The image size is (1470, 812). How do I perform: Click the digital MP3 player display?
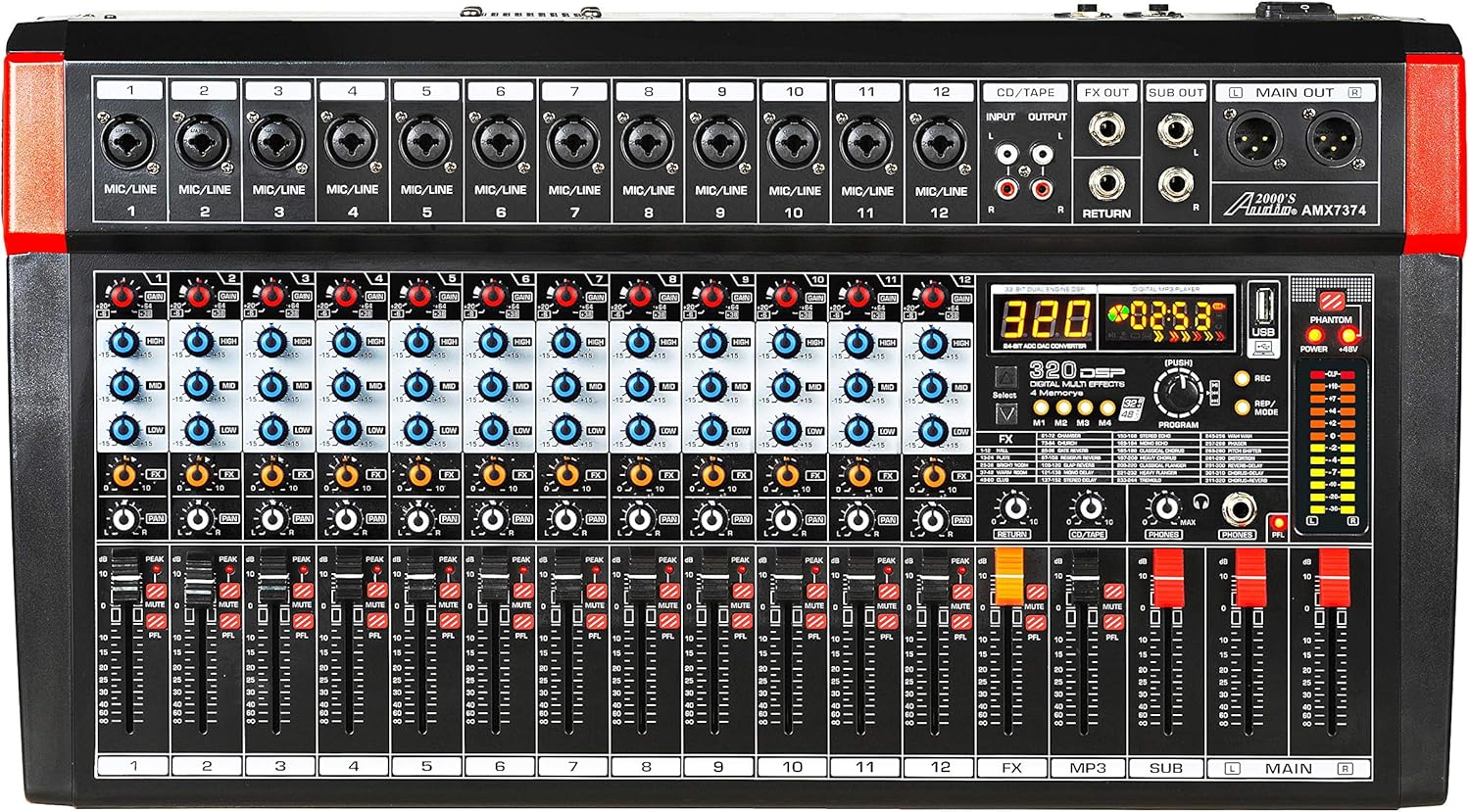tap(1166, 321)
